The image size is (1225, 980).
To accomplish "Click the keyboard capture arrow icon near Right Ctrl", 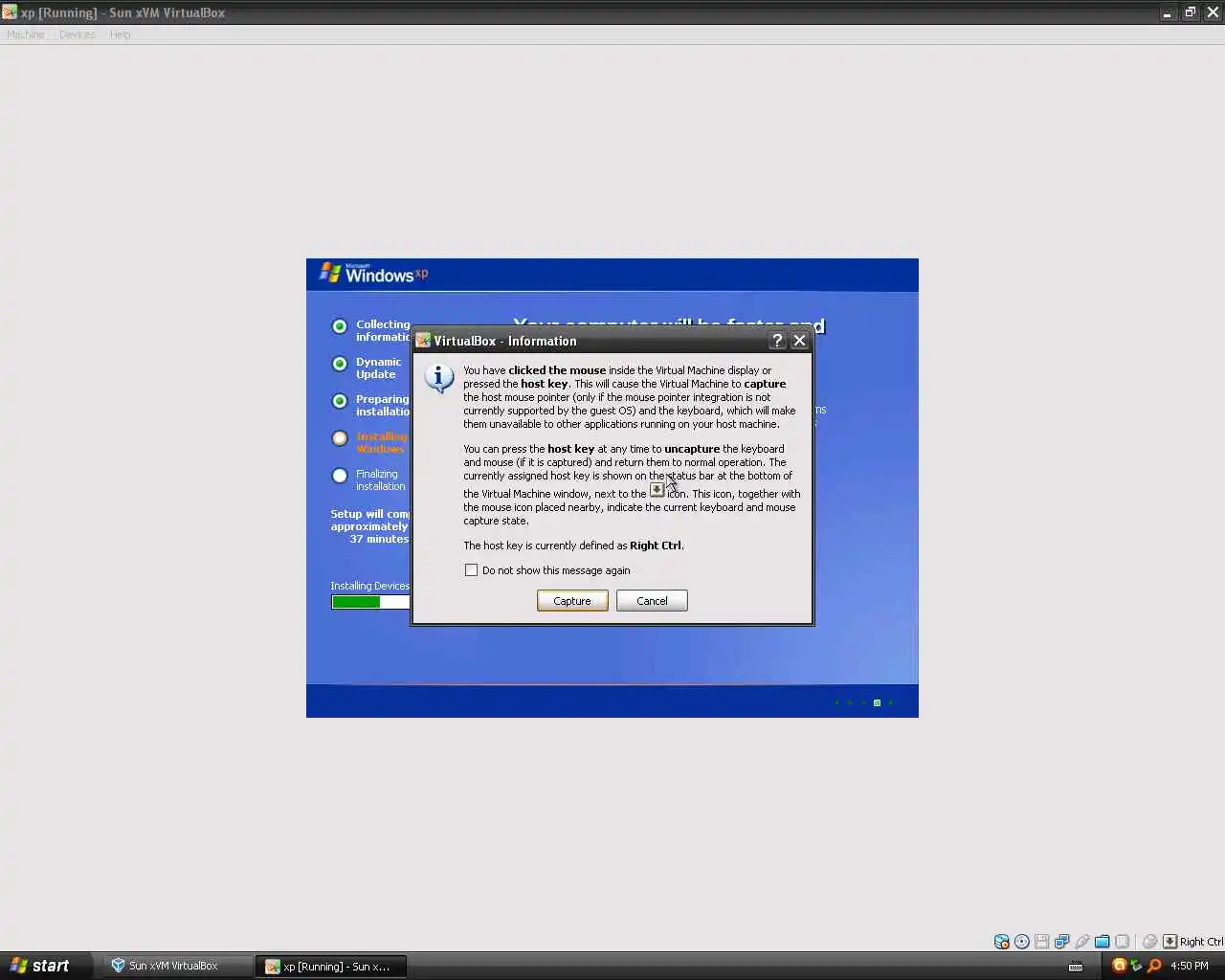I will tap(1169, 942).
